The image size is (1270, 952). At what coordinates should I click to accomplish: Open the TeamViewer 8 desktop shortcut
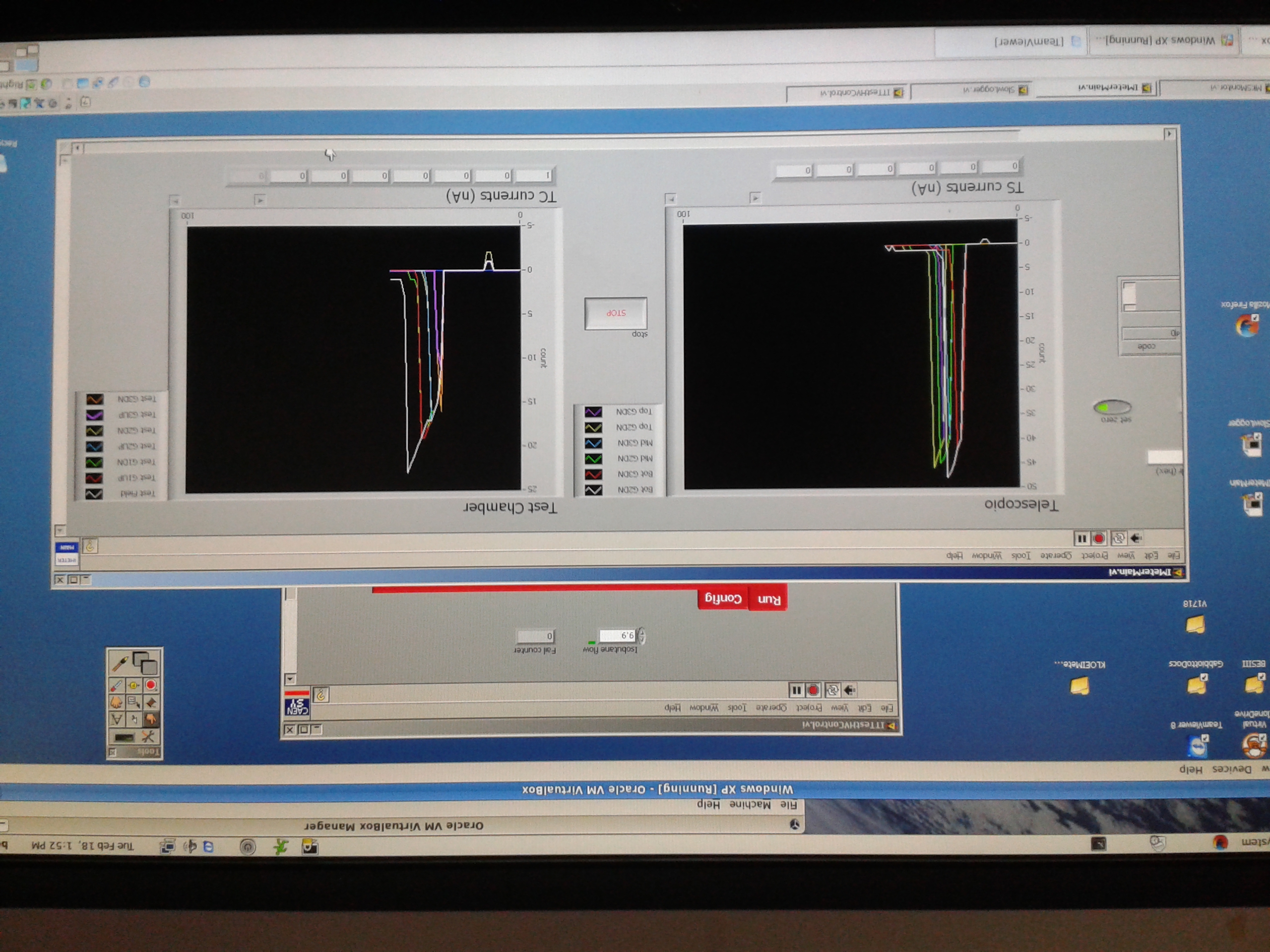tap(1198, 746)
